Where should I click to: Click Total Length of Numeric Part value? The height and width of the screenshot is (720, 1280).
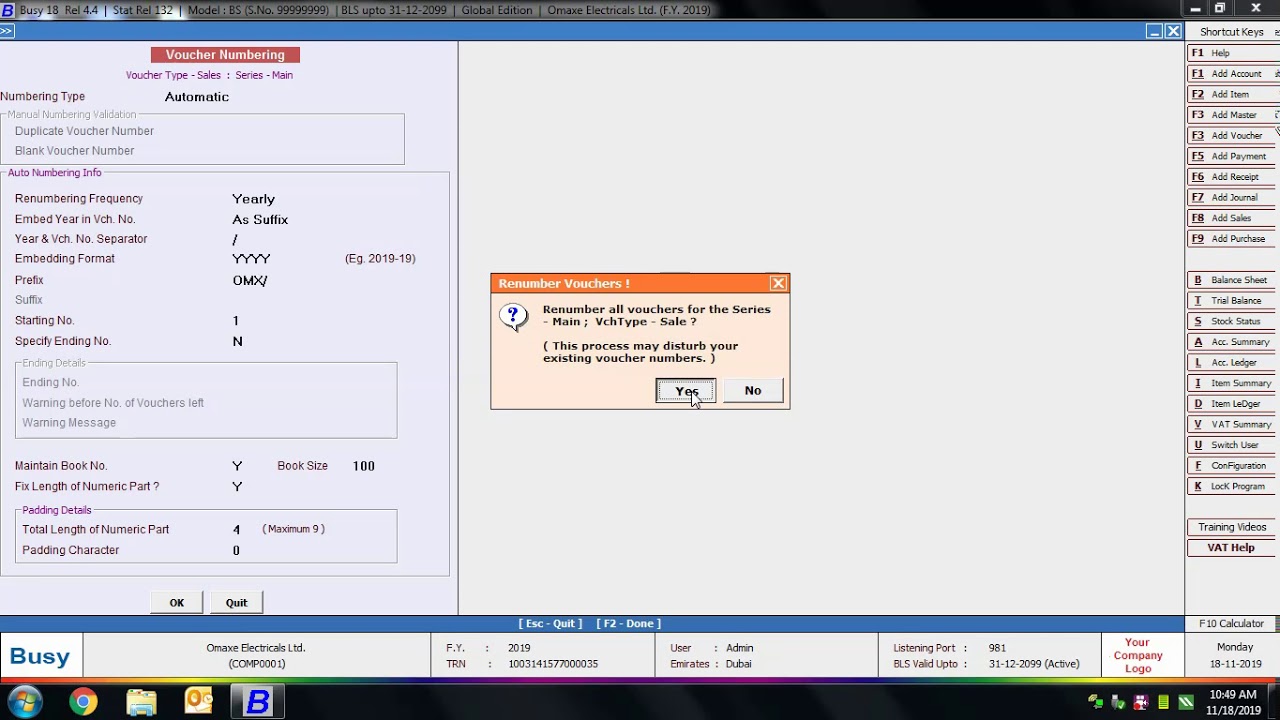[237, 530]
